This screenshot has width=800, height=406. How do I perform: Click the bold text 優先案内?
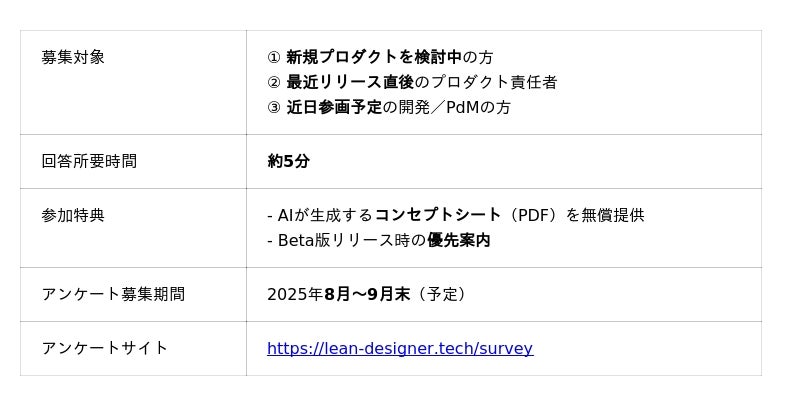(x=459, y=240)
